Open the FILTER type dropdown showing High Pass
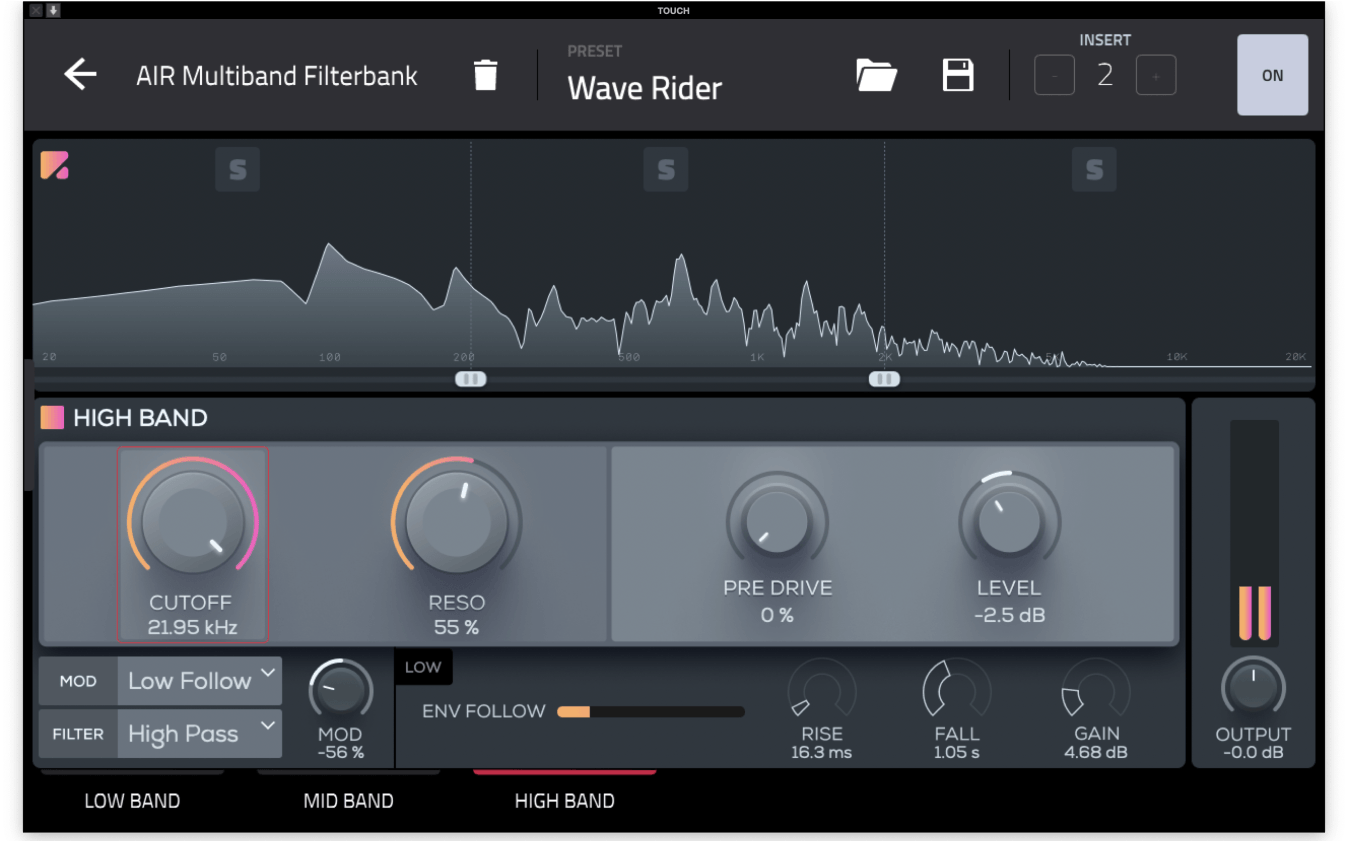The image size is (1348, 841). click(199, 734)
